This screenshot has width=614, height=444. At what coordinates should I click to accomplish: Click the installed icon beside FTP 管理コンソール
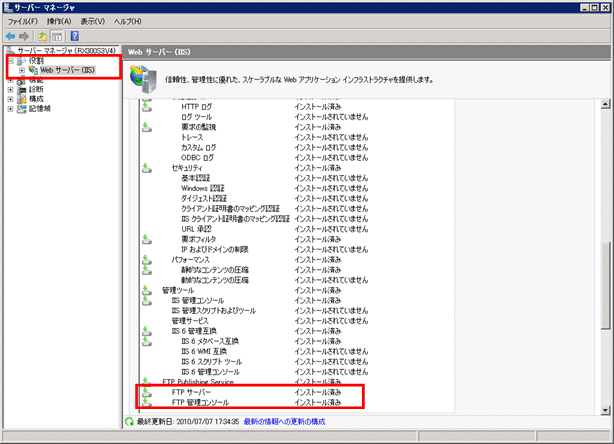[x=147, y=402]
